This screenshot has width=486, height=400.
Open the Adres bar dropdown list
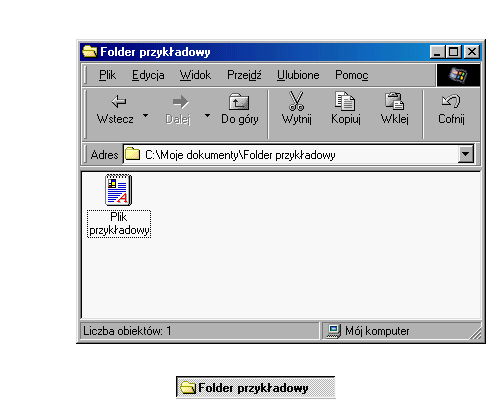coord(466,154)
